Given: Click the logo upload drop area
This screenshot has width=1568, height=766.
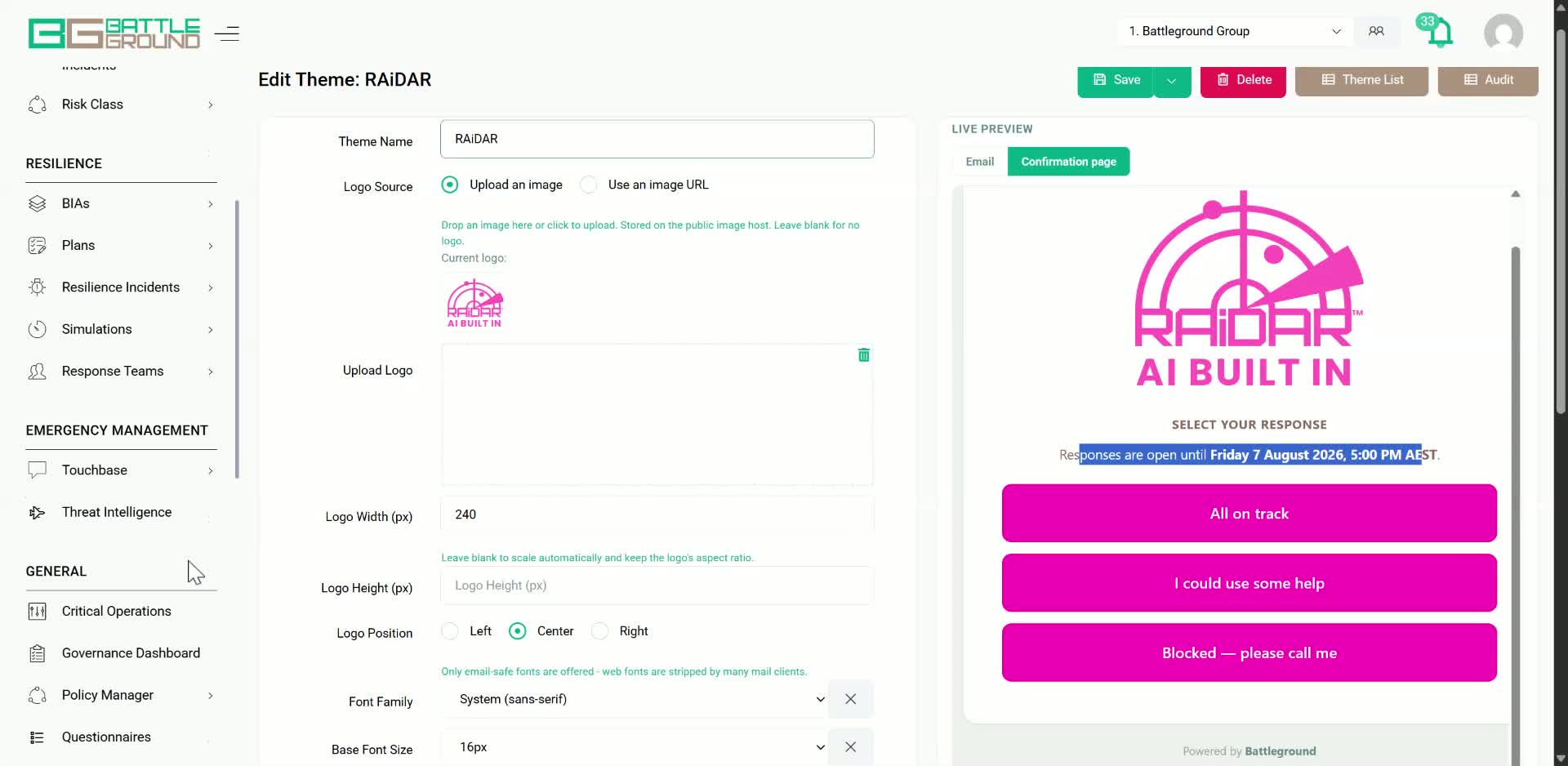Looking at the screenshot, I should (x=657, y=415).
